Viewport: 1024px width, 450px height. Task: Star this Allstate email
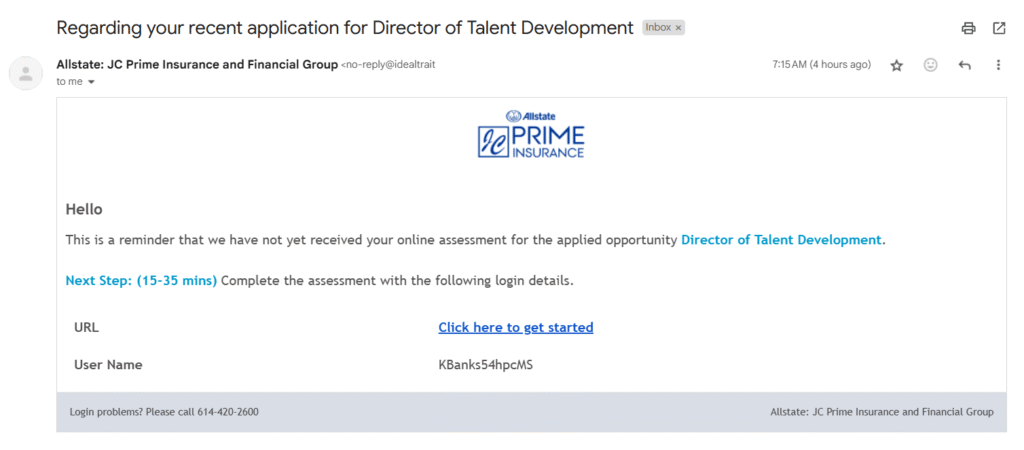(897, 65)
